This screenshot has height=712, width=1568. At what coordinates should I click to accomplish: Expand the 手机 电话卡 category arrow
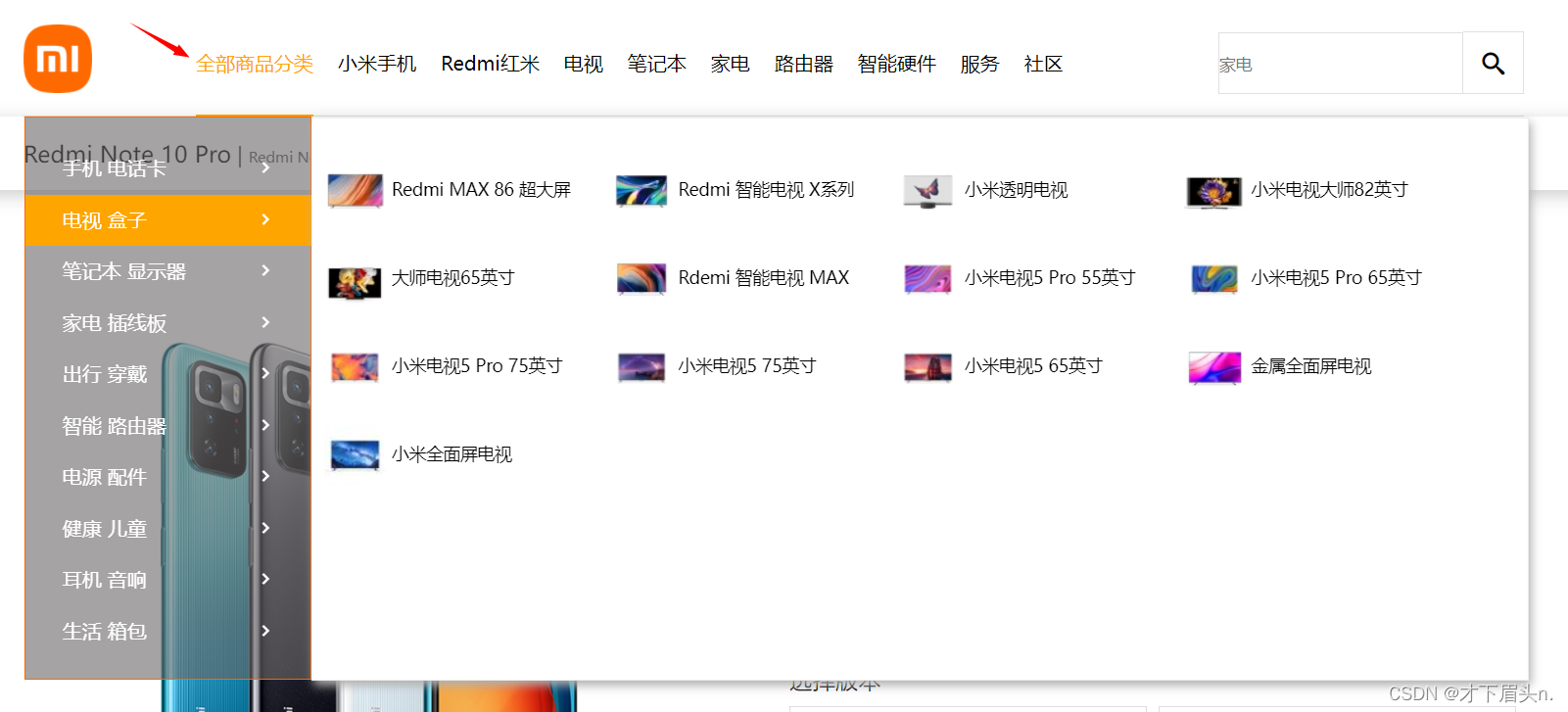click(265, 167)
